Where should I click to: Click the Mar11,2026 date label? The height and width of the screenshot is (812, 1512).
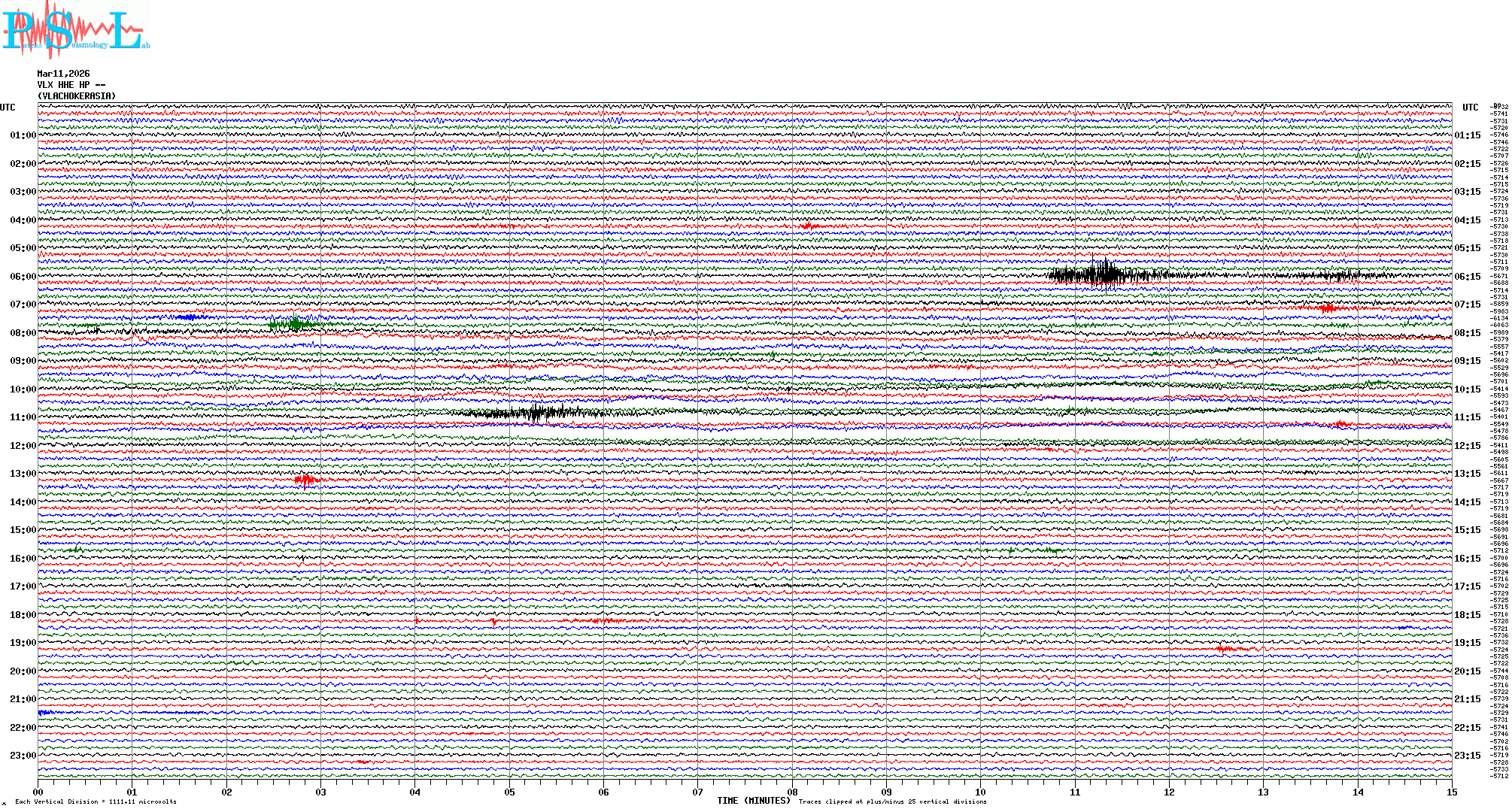(x=63, y=74)
